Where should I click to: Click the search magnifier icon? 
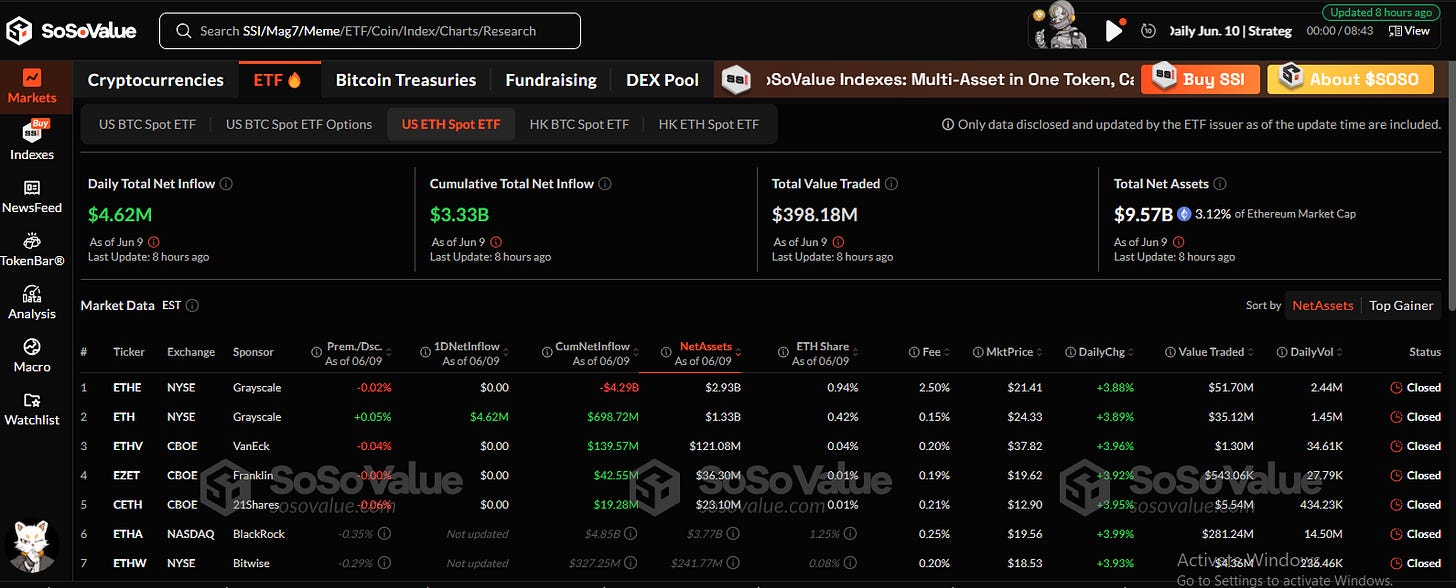point(184,31)
